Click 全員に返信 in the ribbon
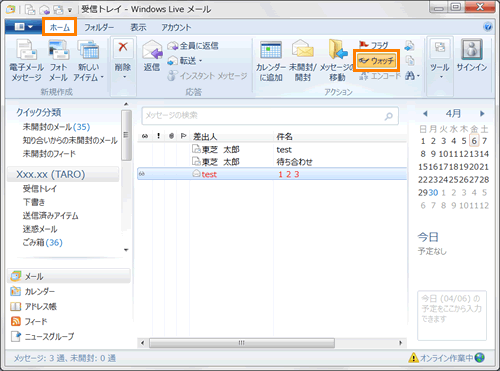The height and width of the screenshot is (371, 500). tap(193, 46)
